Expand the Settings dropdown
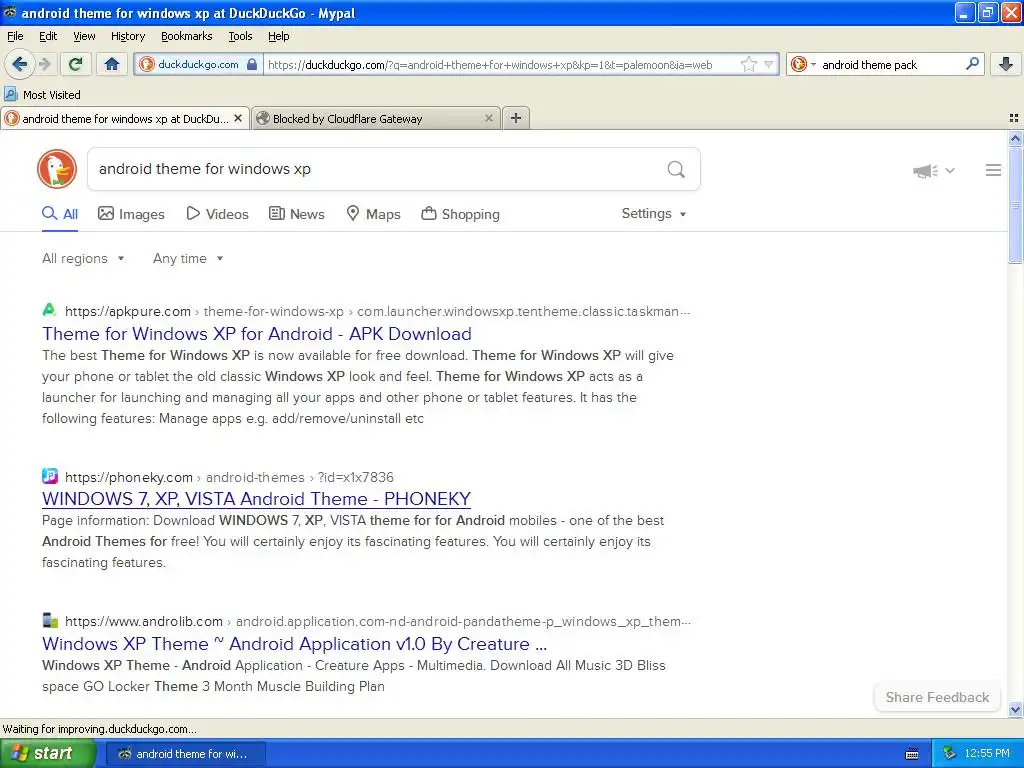The width and height of the screenshot is (1024, 768). point(654,214)
